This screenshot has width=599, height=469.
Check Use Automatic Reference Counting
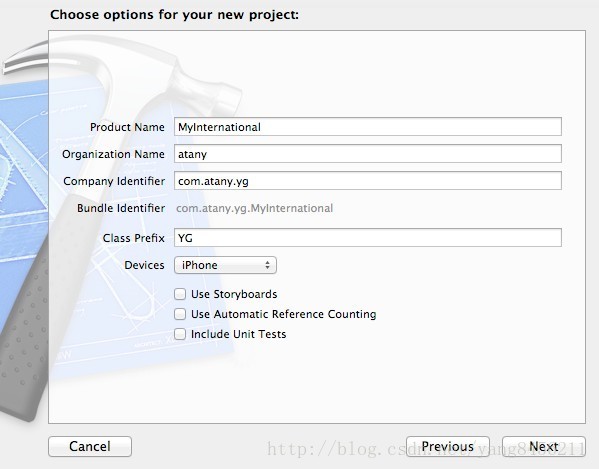pos(180,314)
